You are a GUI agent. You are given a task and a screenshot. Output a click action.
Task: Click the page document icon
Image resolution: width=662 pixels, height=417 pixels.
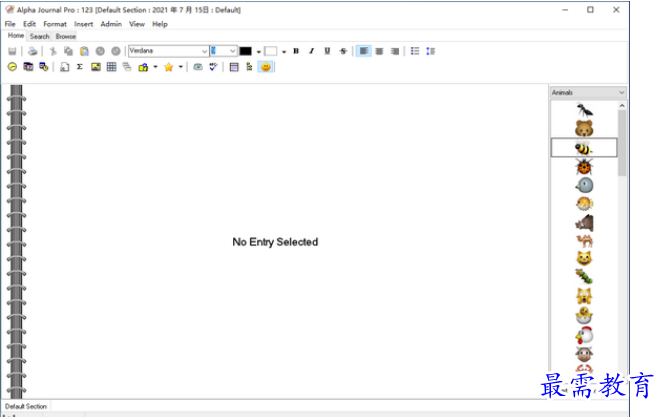64,67
